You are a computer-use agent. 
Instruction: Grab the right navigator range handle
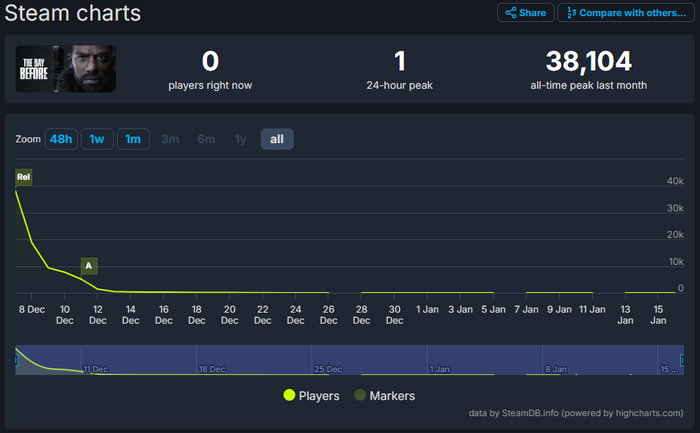pos(682,360)
